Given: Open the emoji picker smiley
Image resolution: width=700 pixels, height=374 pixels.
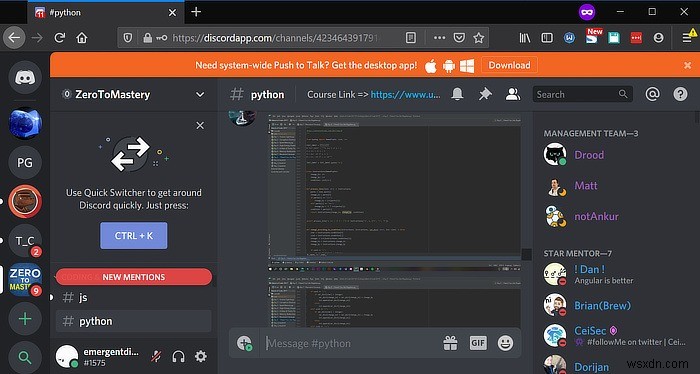Looking at the screenshot, I should 505,343.
